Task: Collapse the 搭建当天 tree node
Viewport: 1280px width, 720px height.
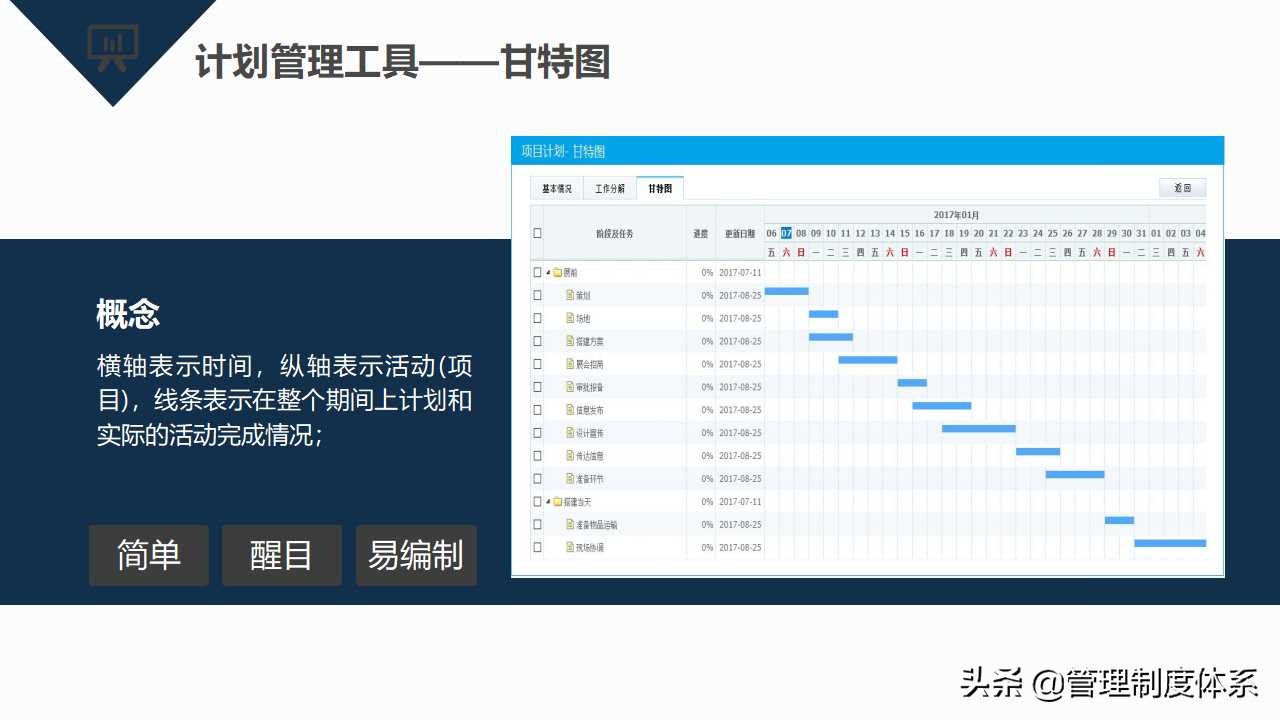Action: (548, 501)
